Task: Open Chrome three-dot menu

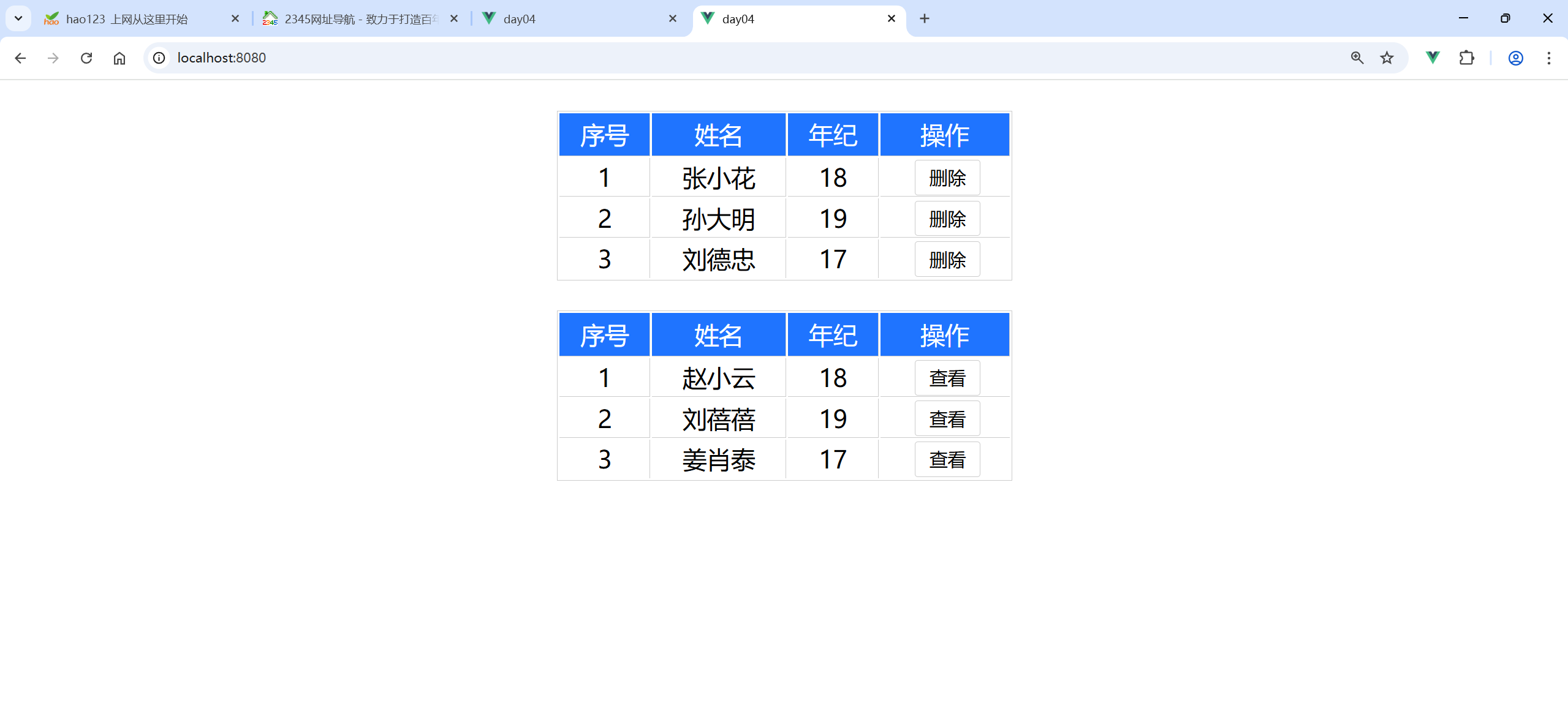Action: coord(1548,58)
